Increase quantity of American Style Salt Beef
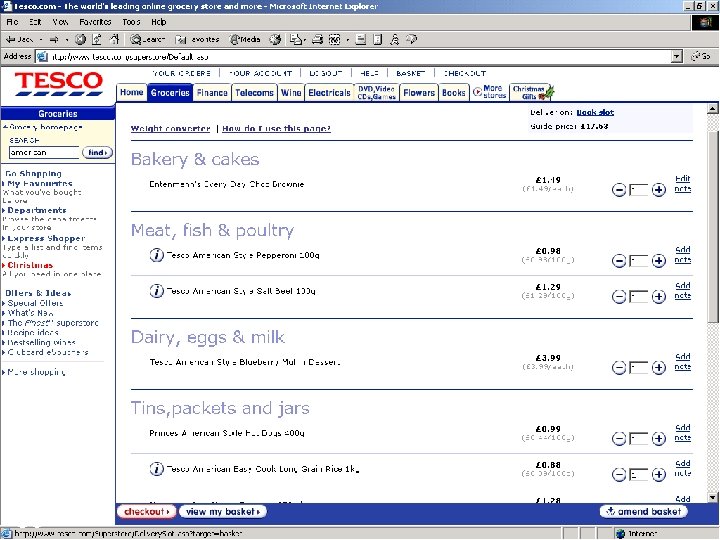 658,297
